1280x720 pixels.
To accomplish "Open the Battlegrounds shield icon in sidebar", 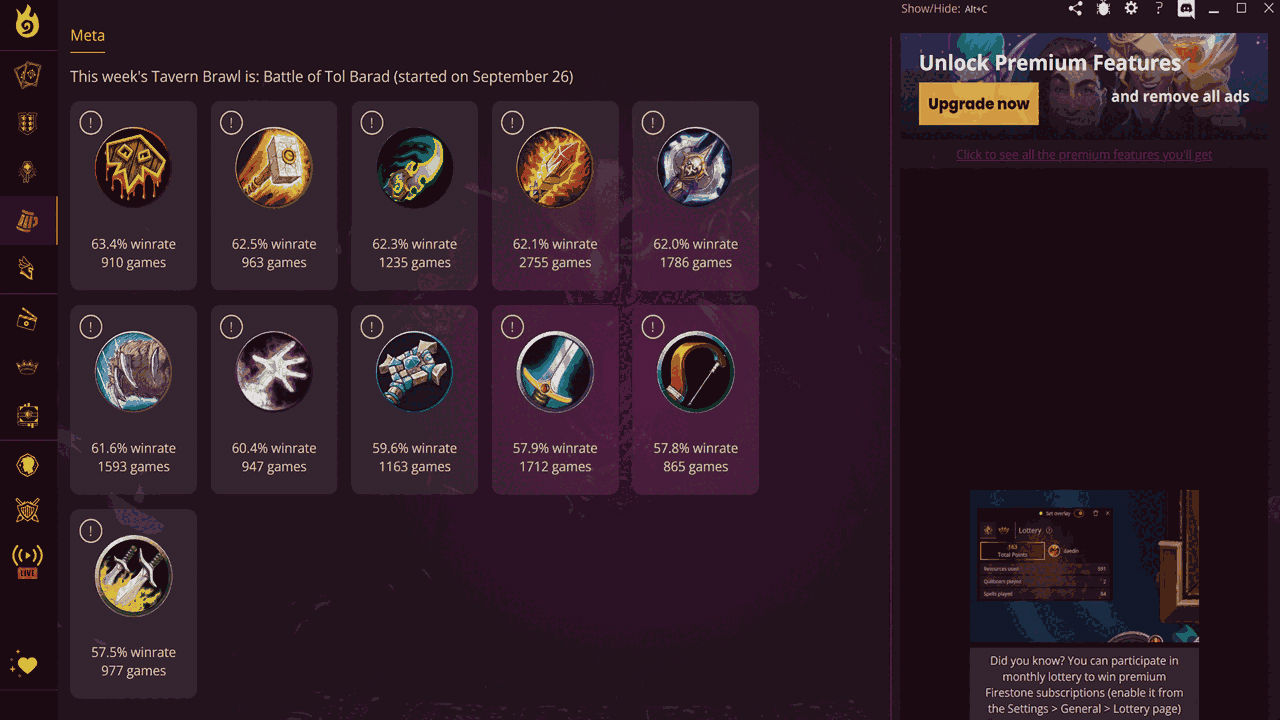I will click(x=27, y=123).
